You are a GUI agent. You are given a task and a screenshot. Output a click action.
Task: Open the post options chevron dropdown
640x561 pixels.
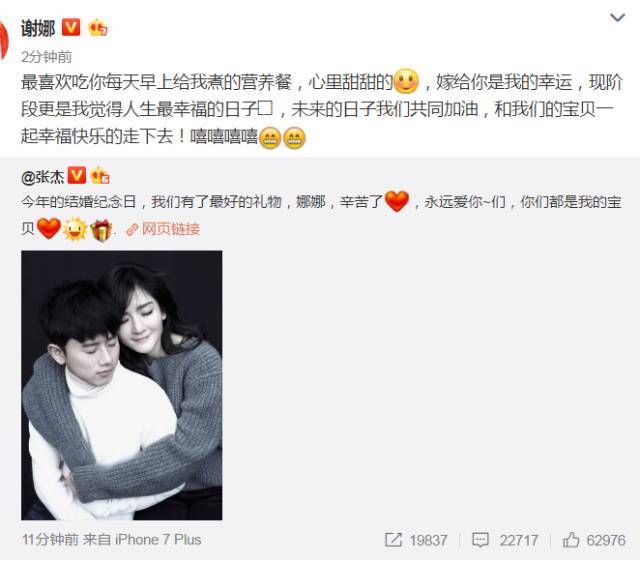click(617, 18)
